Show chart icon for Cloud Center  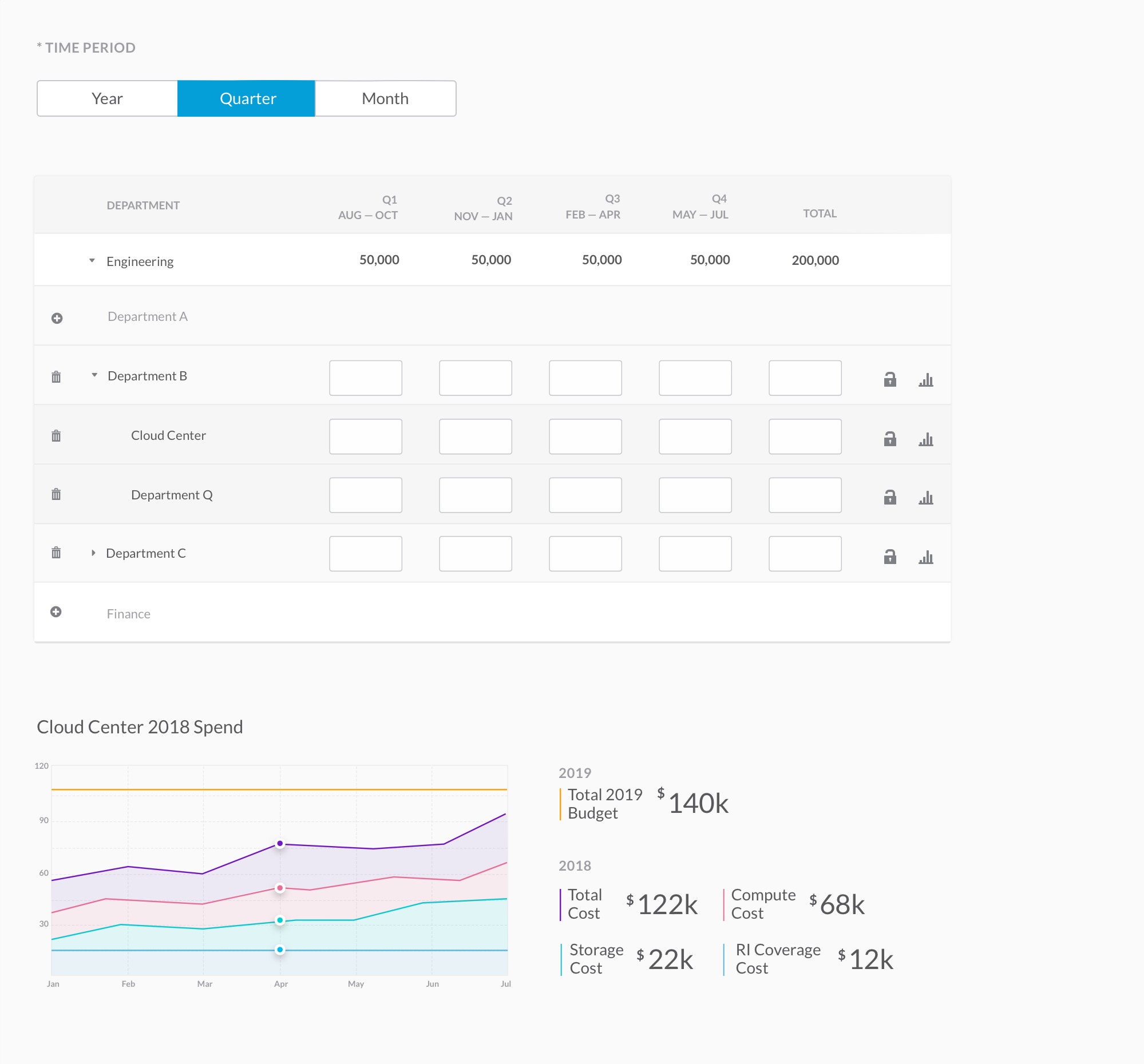coord(925,439)
